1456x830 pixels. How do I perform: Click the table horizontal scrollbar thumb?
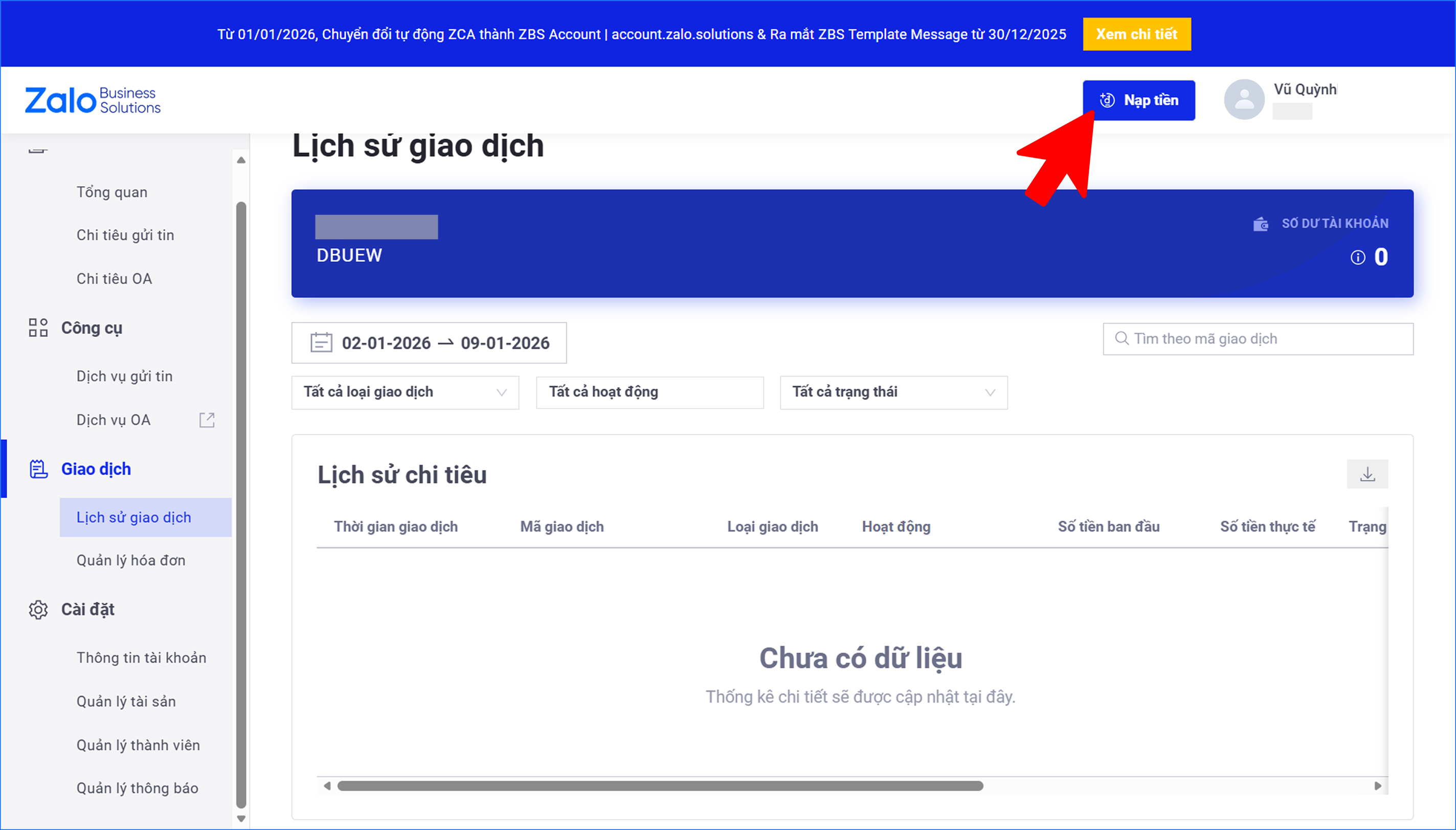pyautogui.click(x=660, y=786)
